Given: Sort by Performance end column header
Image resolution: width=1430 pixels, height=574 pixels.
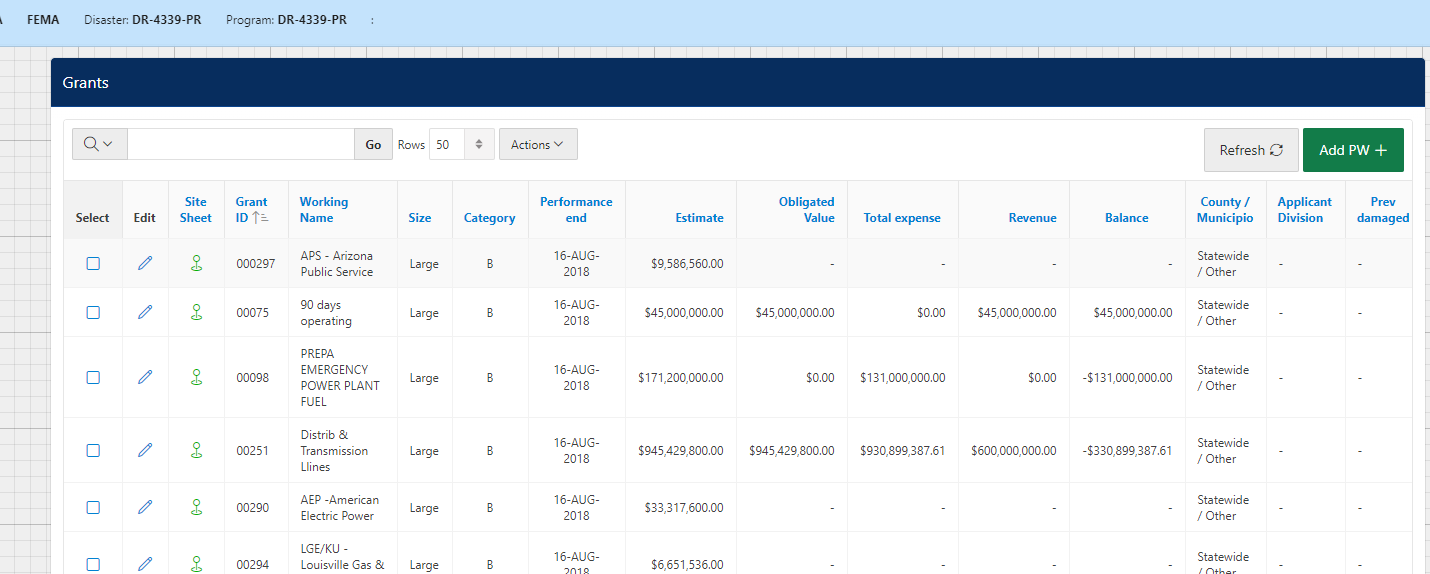Looking at the screenshot, I should point(576,209).
